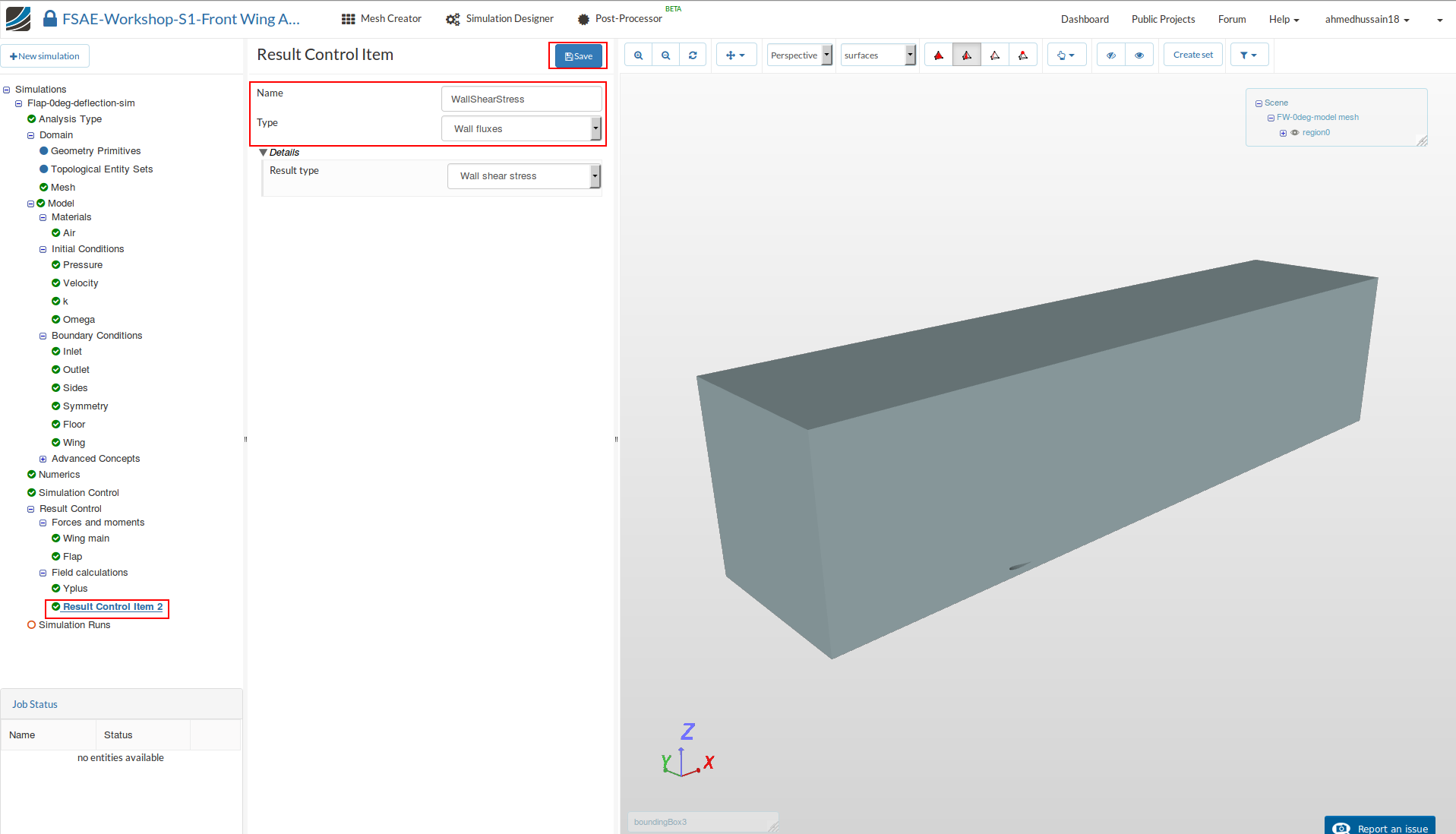Open the pick selection hand tool menu
Image resolution: width=1456 pixels, height=834 pixels.
[x=1066, y=55]
